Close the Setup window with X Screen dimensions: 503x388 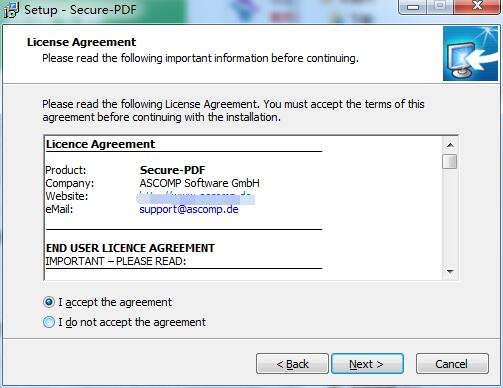(x=477, y=7)
